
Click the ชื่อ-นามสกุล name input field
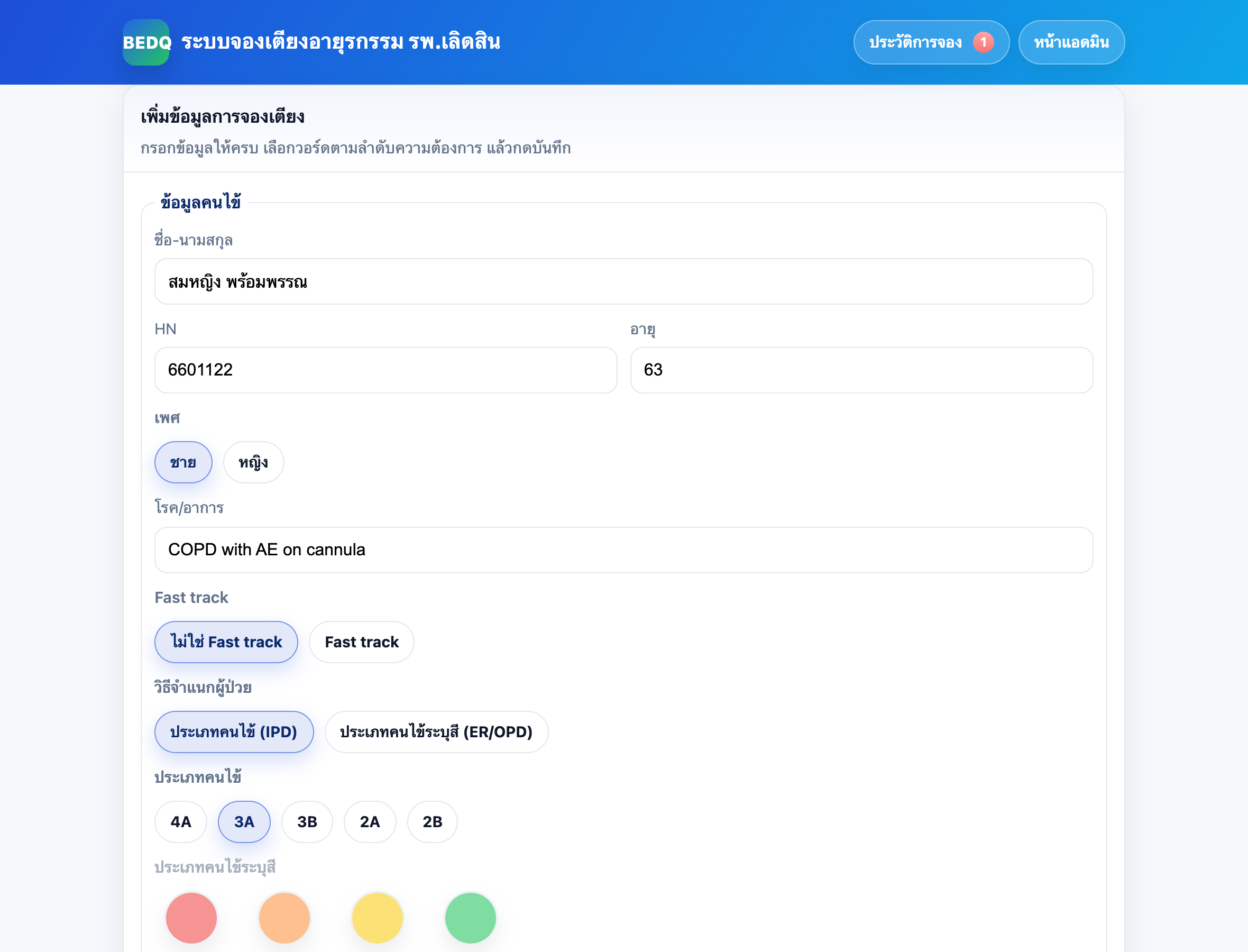pyautogui.click(x=623, y=281)
